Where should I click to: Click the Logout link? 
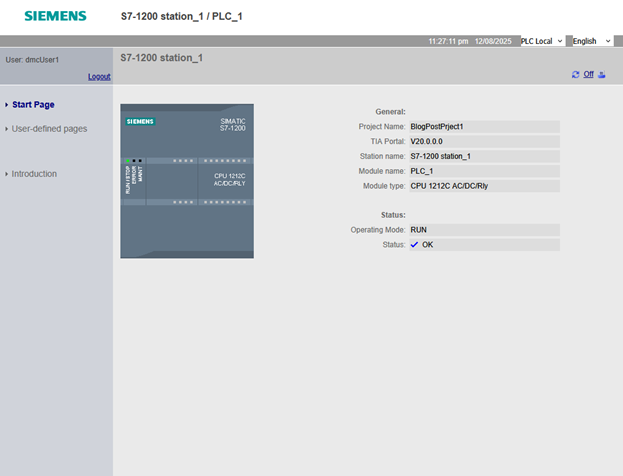(x=99, y=76)
